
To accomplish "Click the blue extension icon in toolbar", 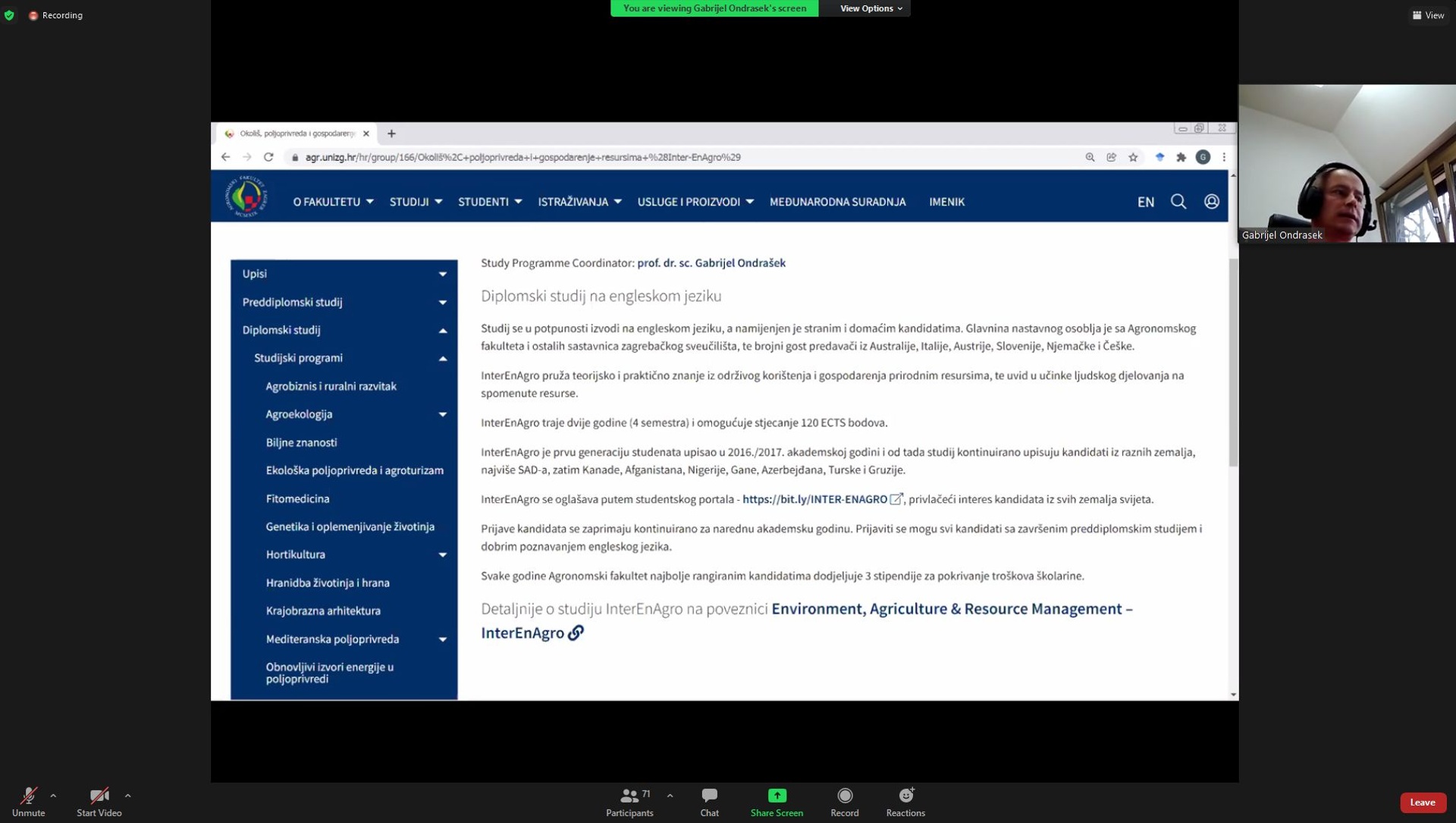I will [1159, 157].
